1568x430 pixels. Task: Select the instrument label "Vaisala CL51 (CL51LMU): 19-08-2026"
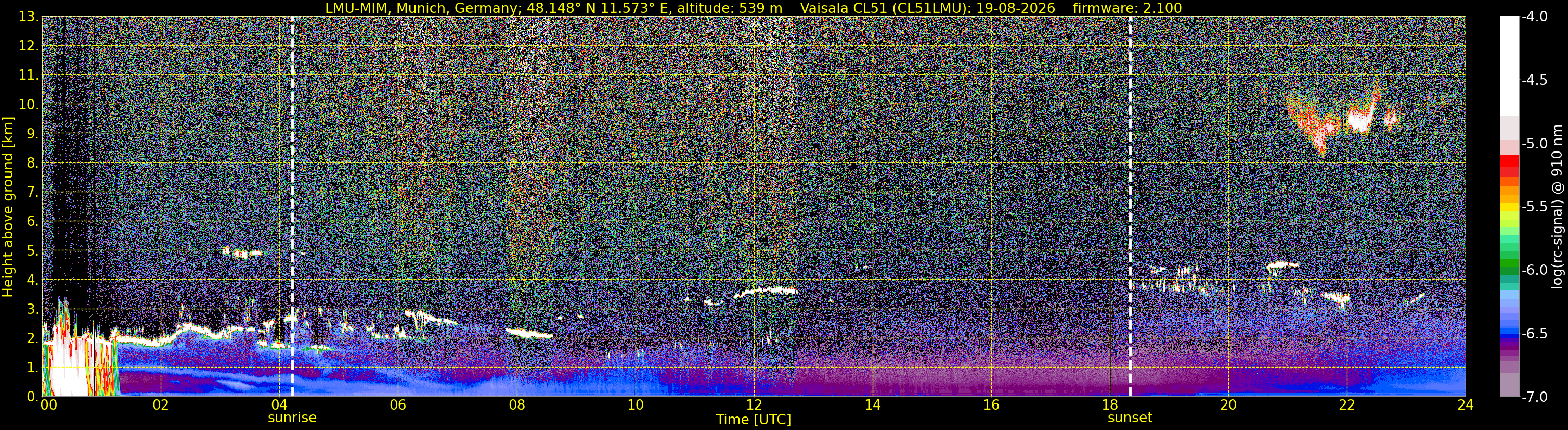pos(927,8)
